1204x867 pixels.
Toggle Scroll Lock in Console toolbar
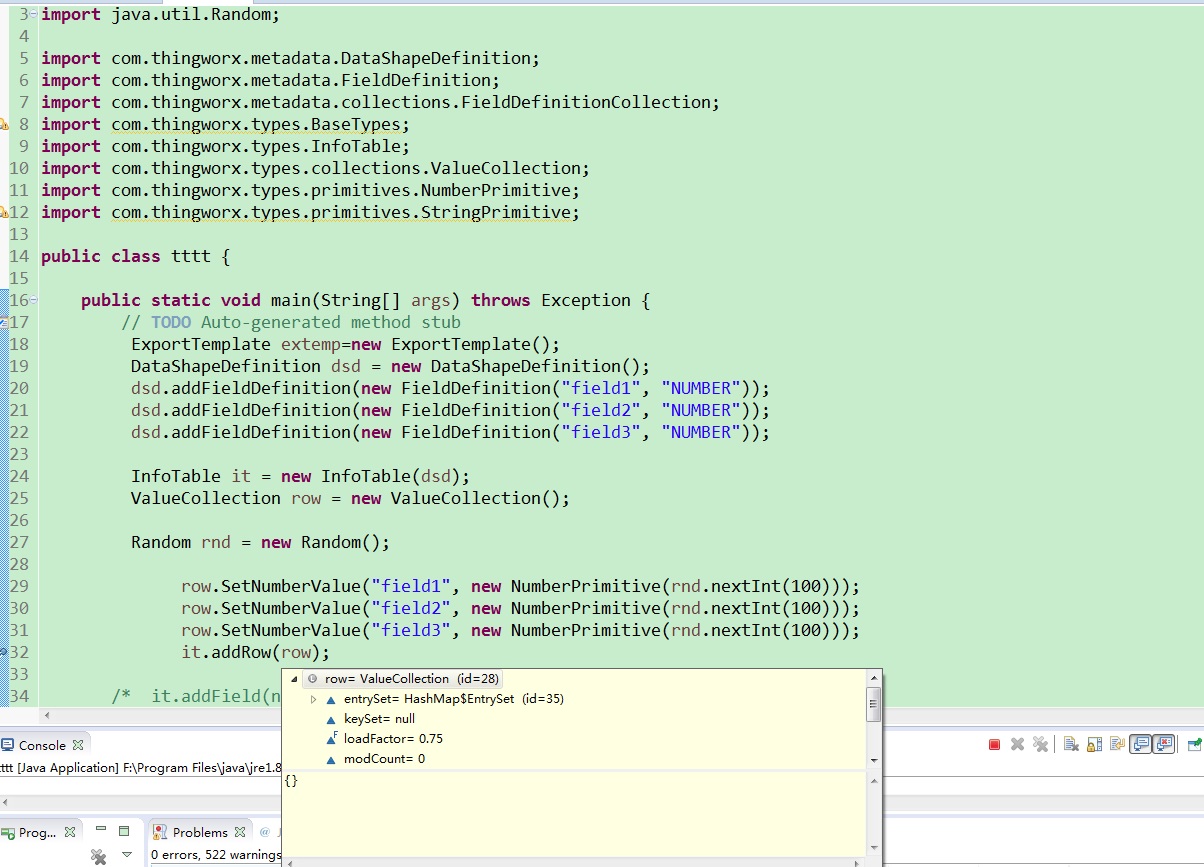click(x=1094, y=744)
